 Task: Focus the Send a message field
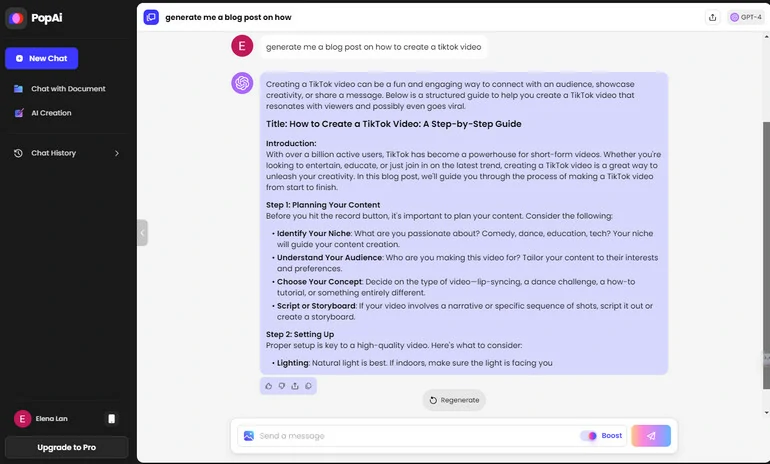(x=417, y=436)
